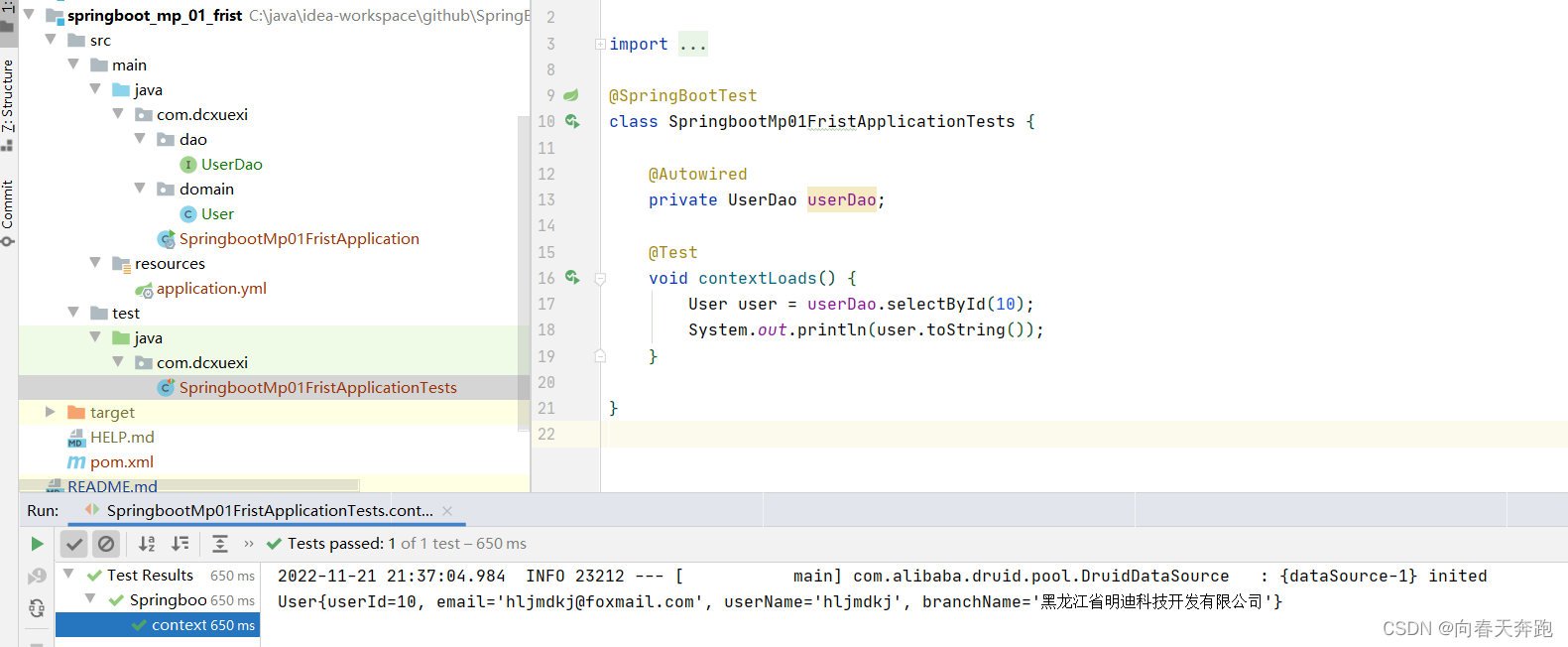Collapse the springboot_mp_01_frist project root
This screenshot has height=647, width=1568.
point(29,15)
